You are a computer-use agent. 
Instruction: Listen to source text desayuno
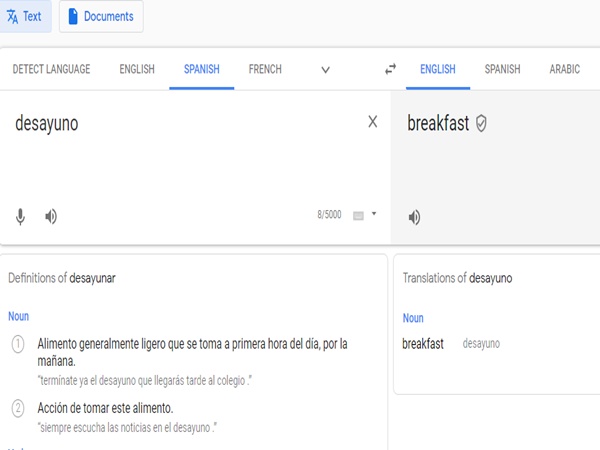click(51, 216)
